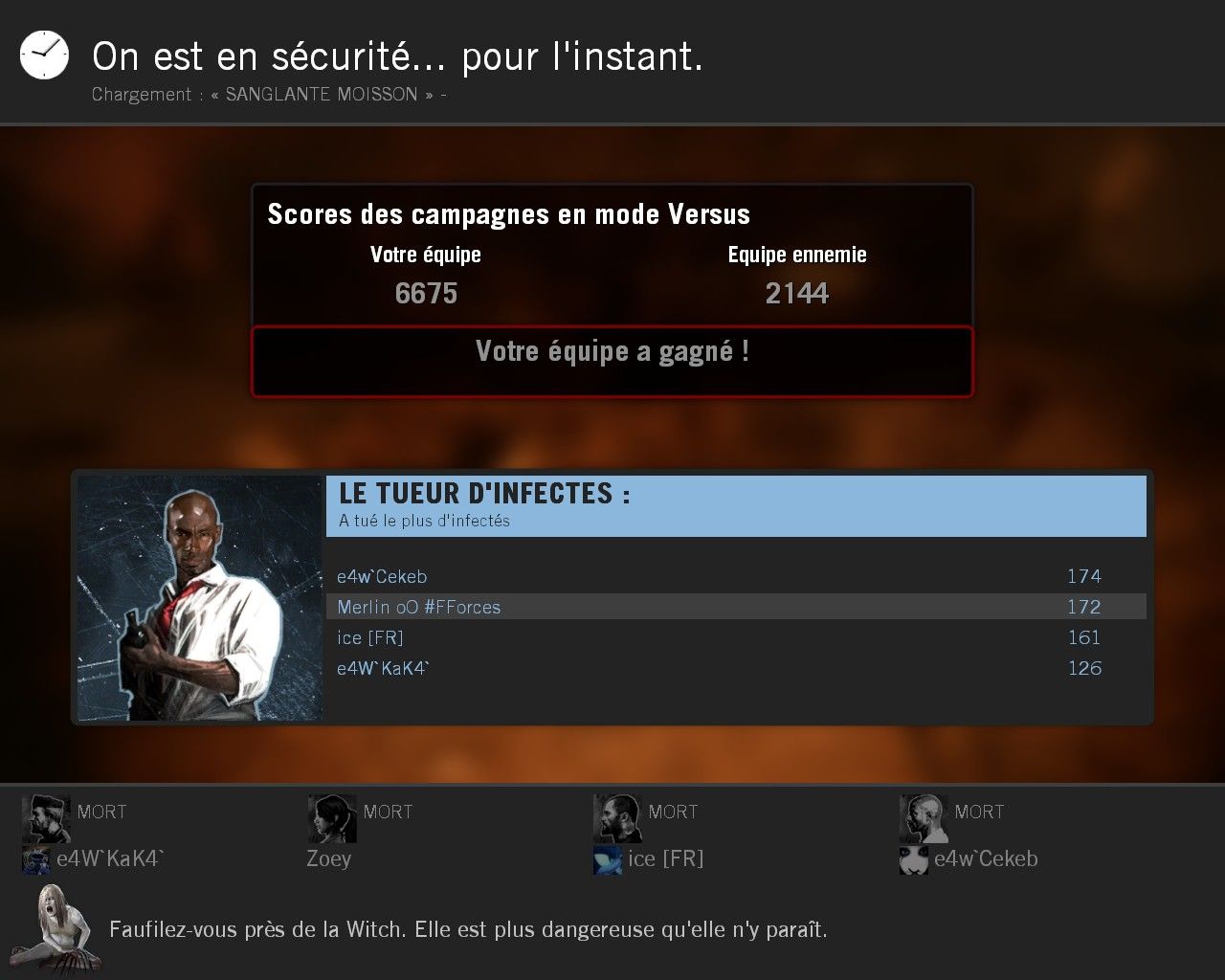Screen dimensions: 1225x980
Task: Click the Votre équipe a gagné banner
Action: point(612,362)
